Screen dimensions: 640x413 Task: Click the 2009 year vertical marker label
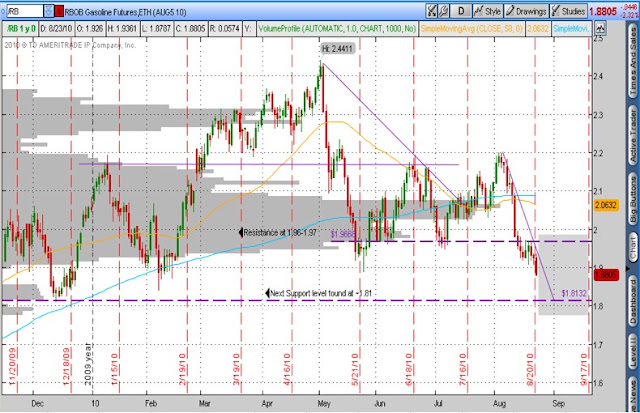(x=87, y=364)
